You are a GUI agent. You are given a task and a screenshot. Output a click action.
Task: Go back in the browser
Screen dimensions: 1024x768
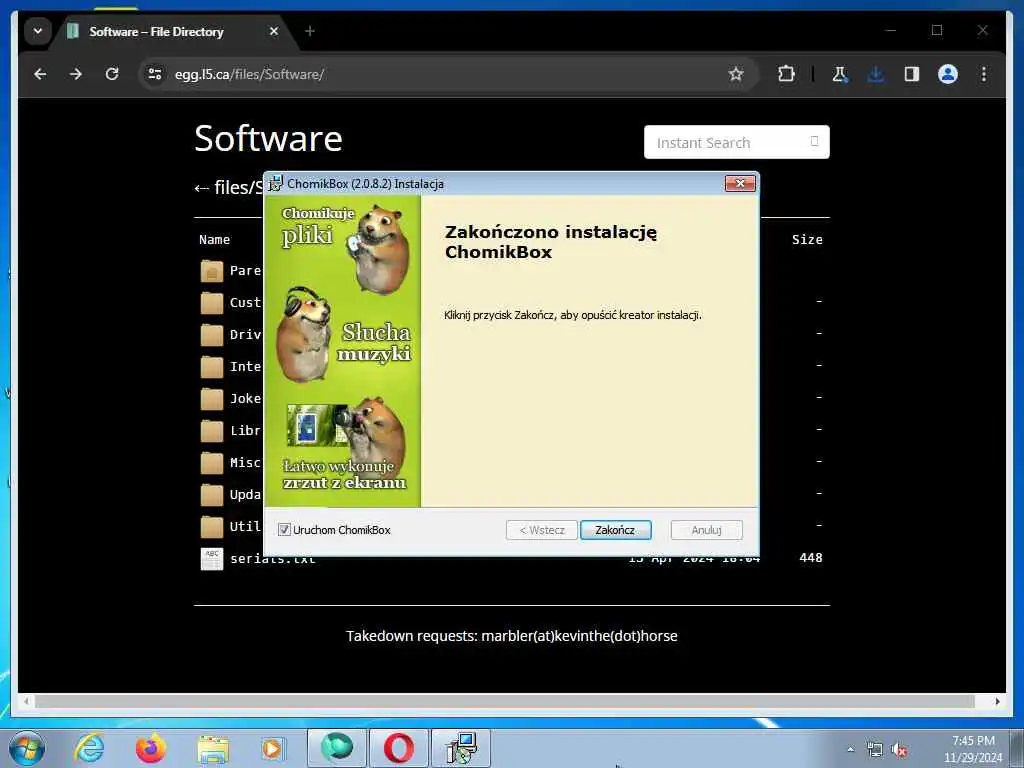coord(40,74)
